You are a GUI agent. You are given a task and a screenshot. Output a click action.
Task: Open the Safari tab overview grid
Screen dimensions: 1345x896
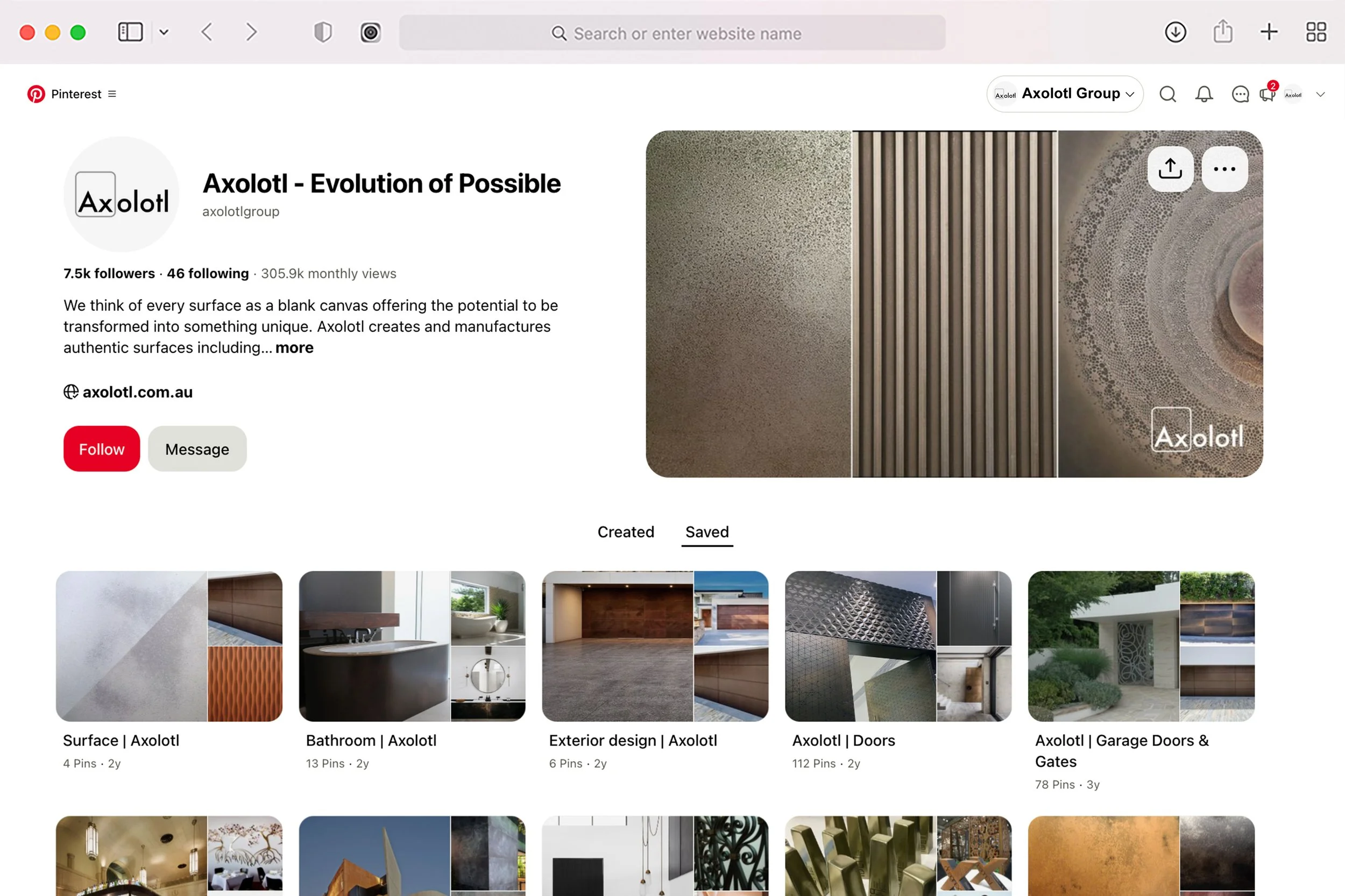(1316, 33)
